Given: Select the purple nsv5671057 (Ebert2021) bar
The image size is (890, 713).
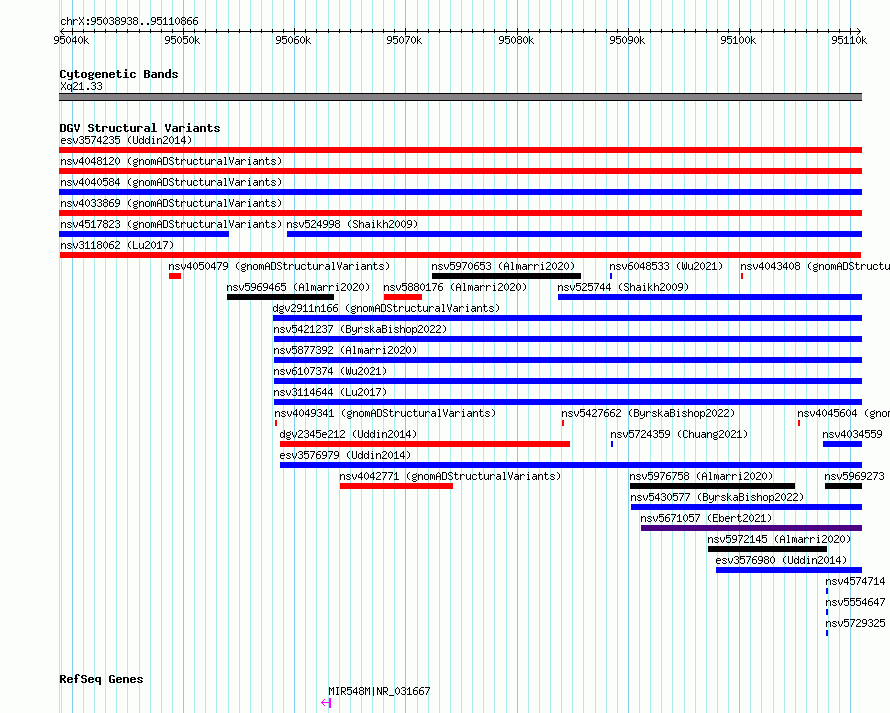Looking at the screenshot, I should (752, 528).
